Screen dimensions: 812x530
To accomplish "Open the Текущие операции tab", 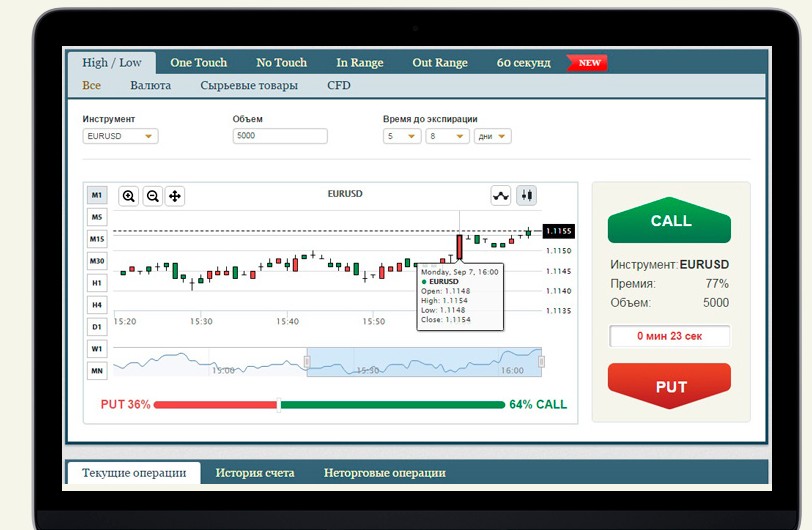I will point(134,473).
